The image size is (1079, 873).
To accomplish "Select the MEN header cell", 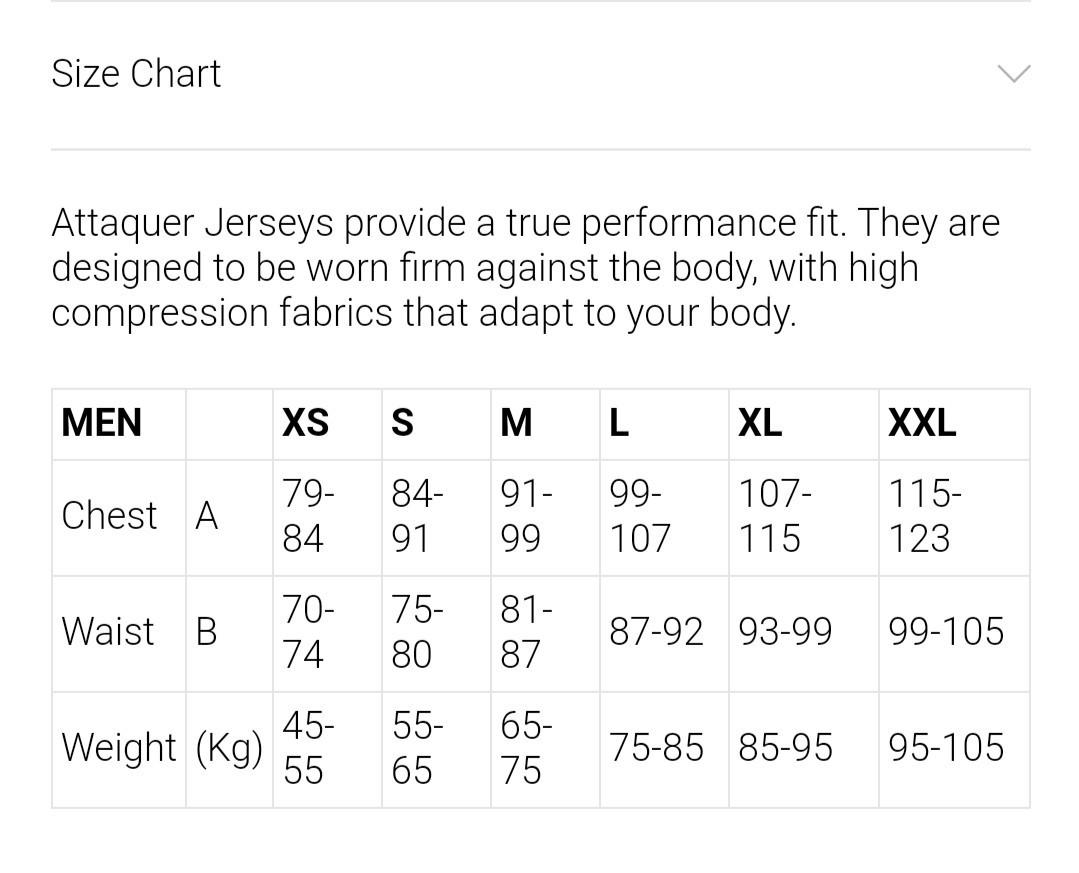I will pyautogui.click(x=102, y=423).
